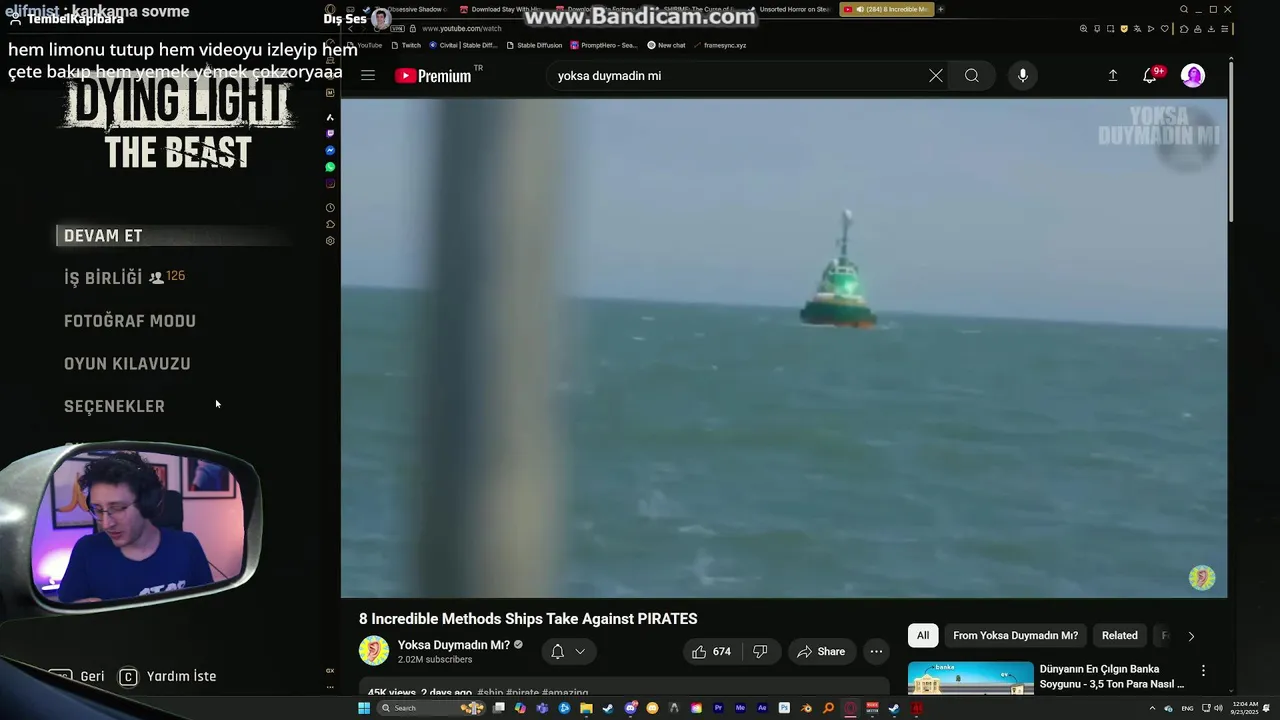Clear the YouTube search query with X
This screenshot has width=1280, height=720.
pos(936,75)
